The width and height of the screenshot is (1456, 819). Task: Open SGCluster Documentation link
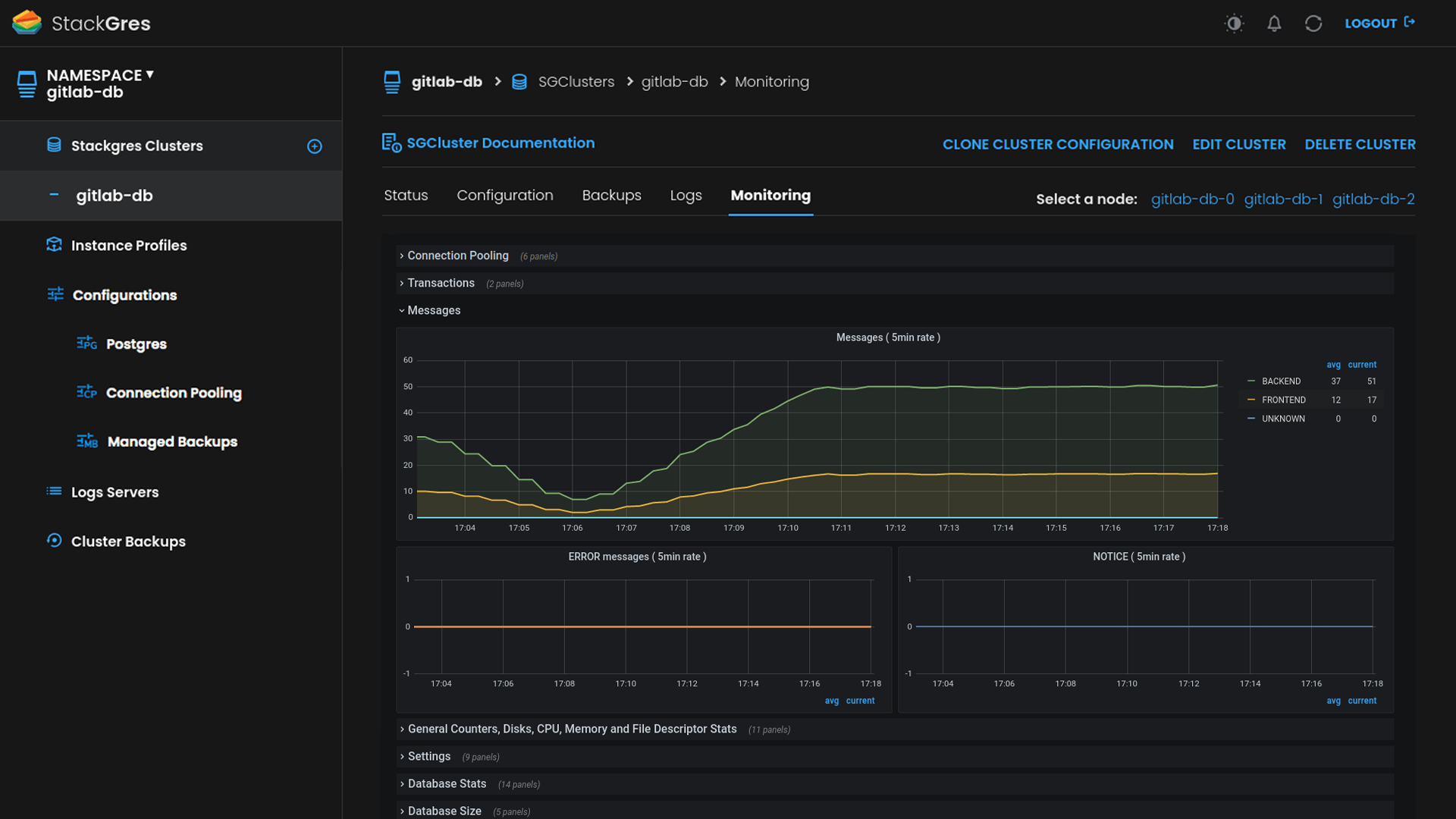coord(500,143)
